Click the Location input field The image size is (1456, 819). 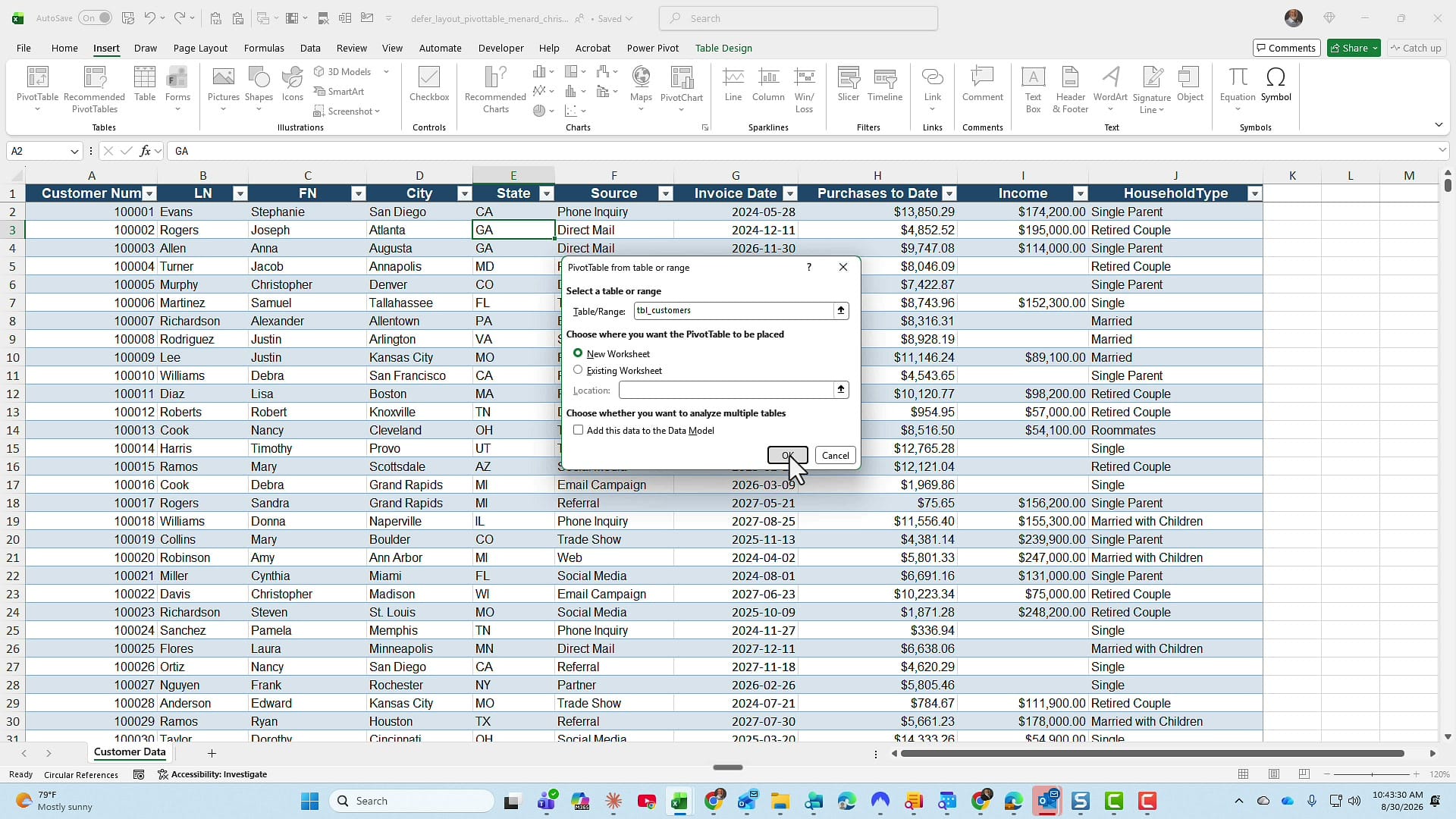[x=726, y=390]
